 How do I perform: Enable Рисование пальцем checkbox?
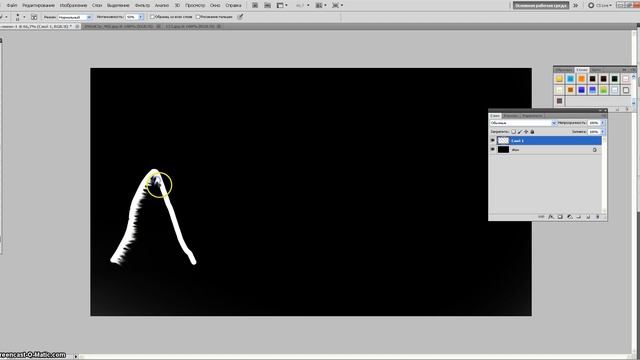click(x=198, y=17)
